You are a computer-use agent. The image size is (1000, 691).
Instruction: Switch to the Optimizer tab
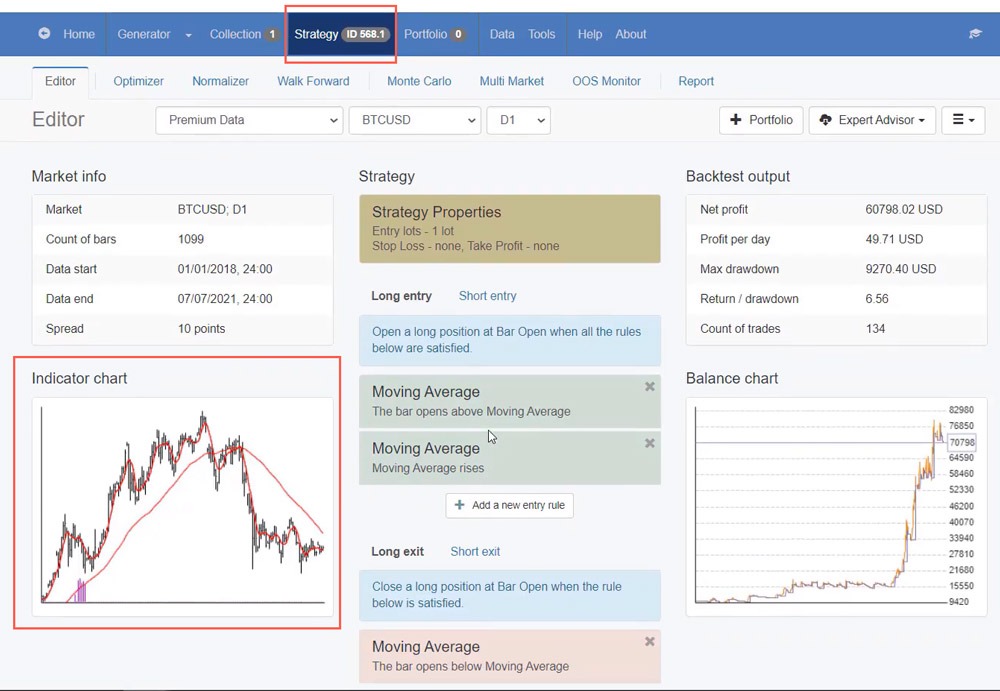pos(138,81)
